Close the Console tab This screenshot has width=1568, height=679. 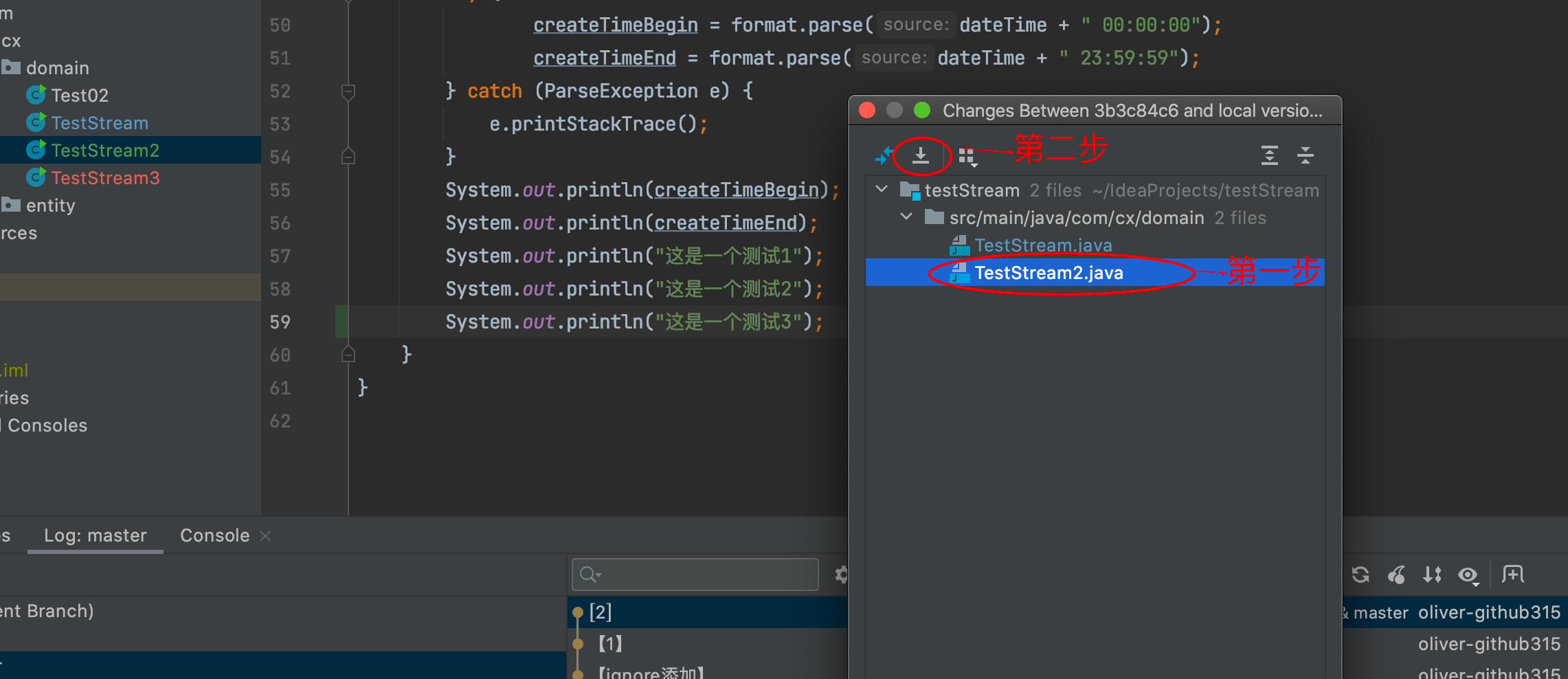(x=265, y=536)
